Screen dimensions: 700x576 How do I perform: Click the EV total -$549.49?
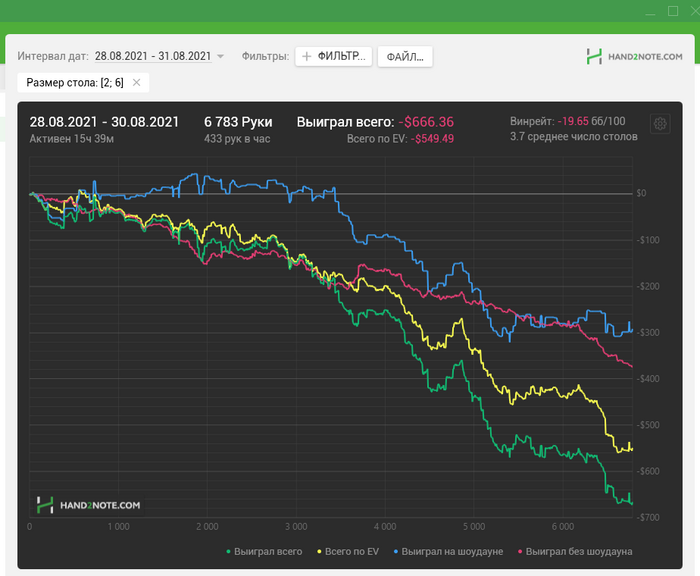(432, 139)
